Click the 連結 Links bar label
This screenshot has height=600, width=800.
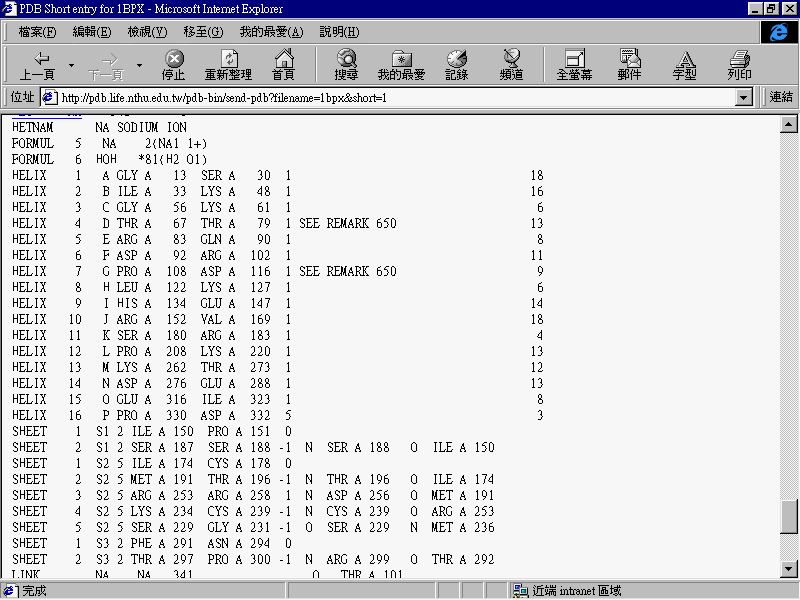781,97
